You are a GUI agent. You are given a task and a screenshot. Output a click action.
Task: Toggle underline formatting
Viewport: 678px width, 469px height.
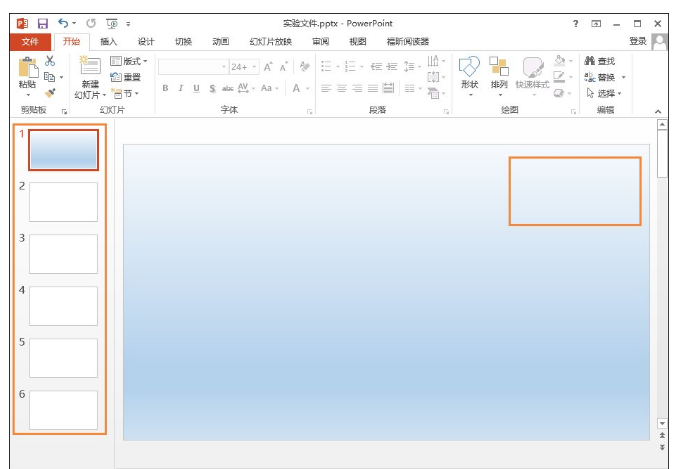pos(196,88)
